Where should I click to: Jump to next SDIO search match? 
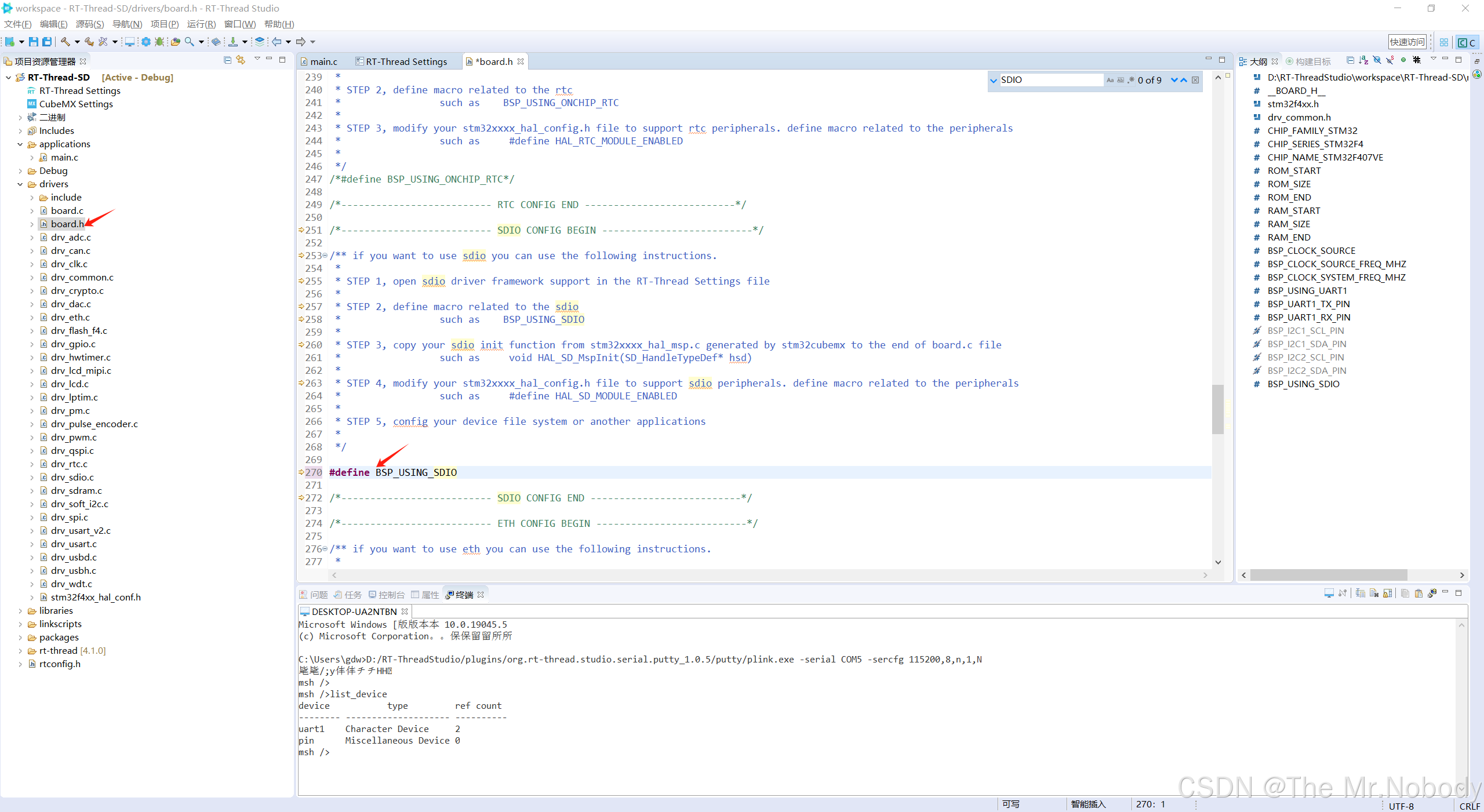pyautogui.click(x=1174, y=80)
